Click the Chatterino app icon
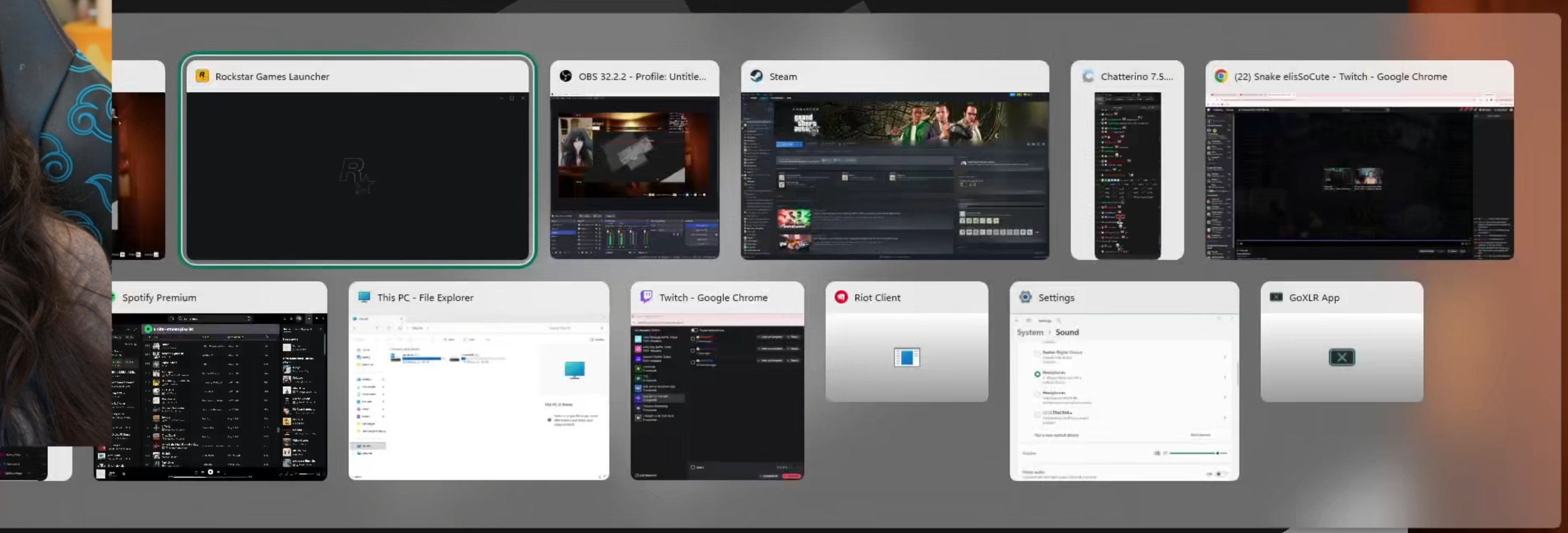1568x533 pixels. click(x=1088, y=76)
